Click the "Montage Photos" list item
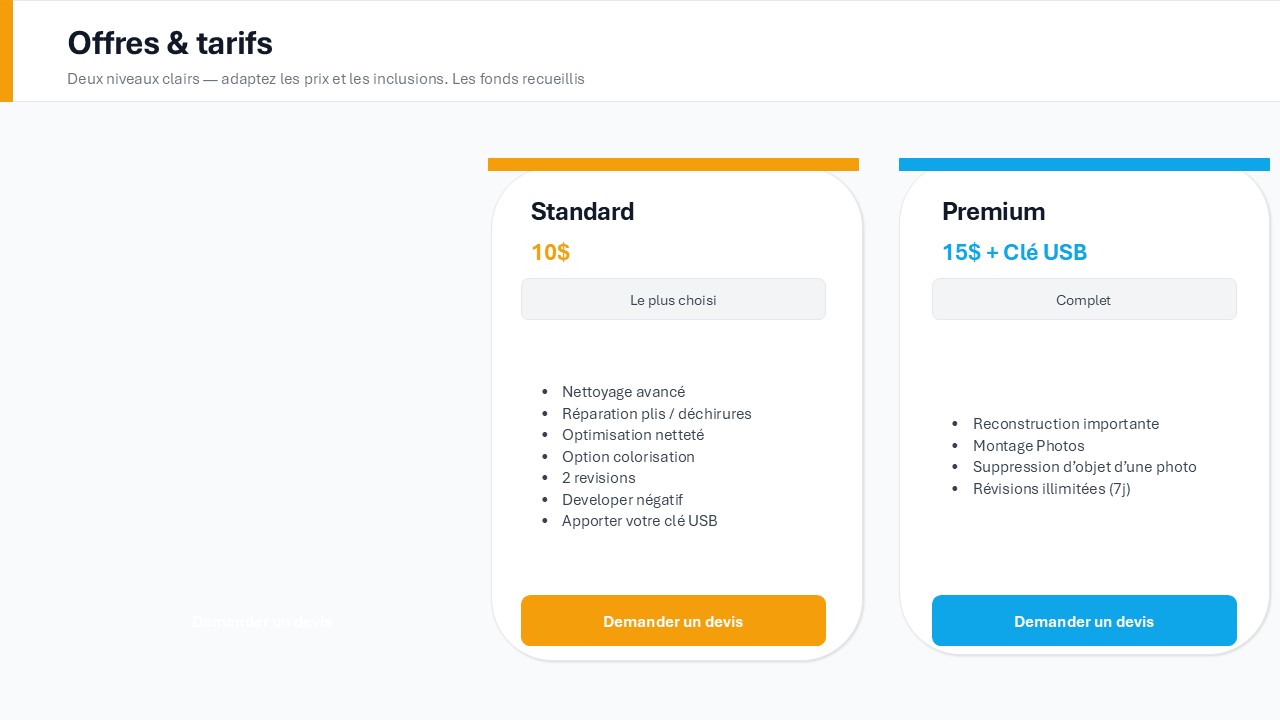 (x=1028, y=446)
